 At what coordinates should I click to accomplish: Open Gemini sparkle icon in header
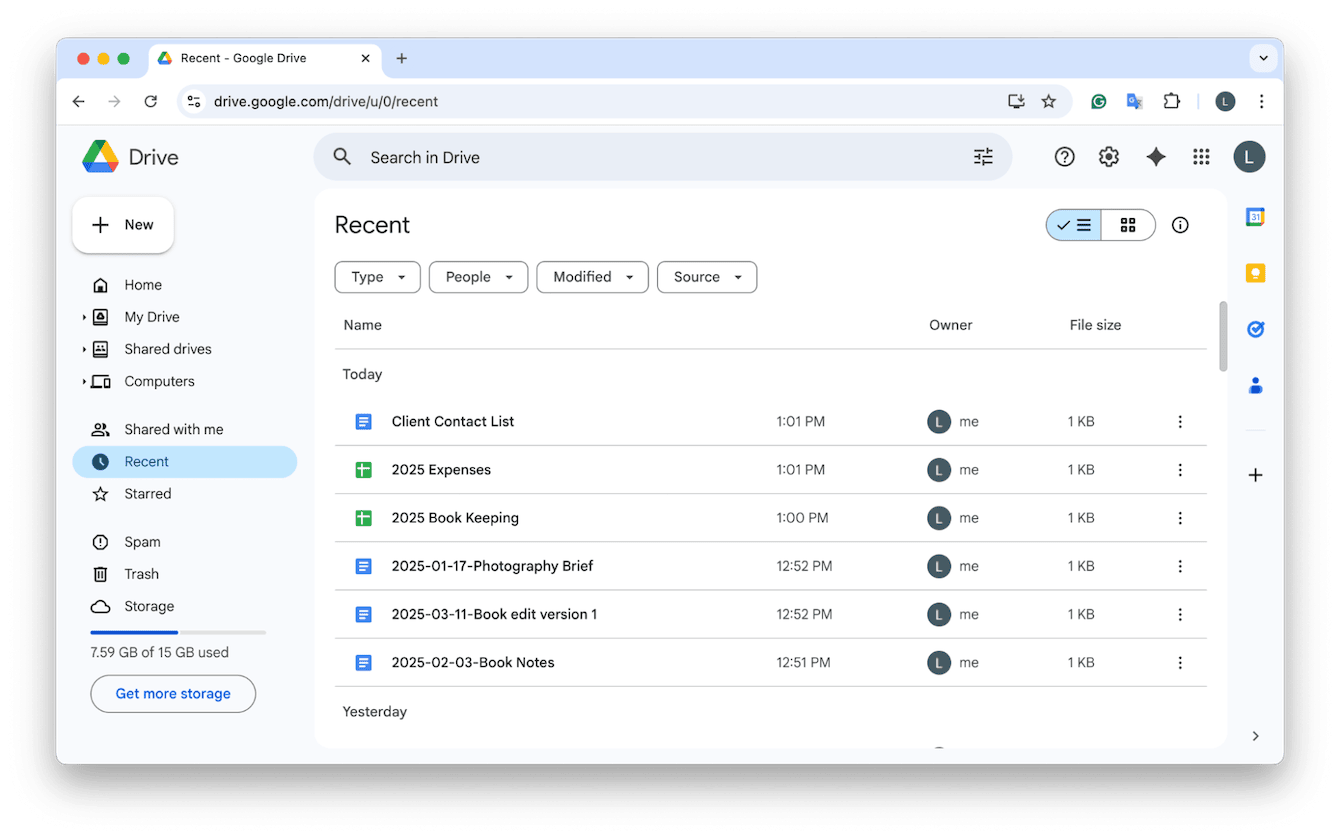click(1155, 157)
